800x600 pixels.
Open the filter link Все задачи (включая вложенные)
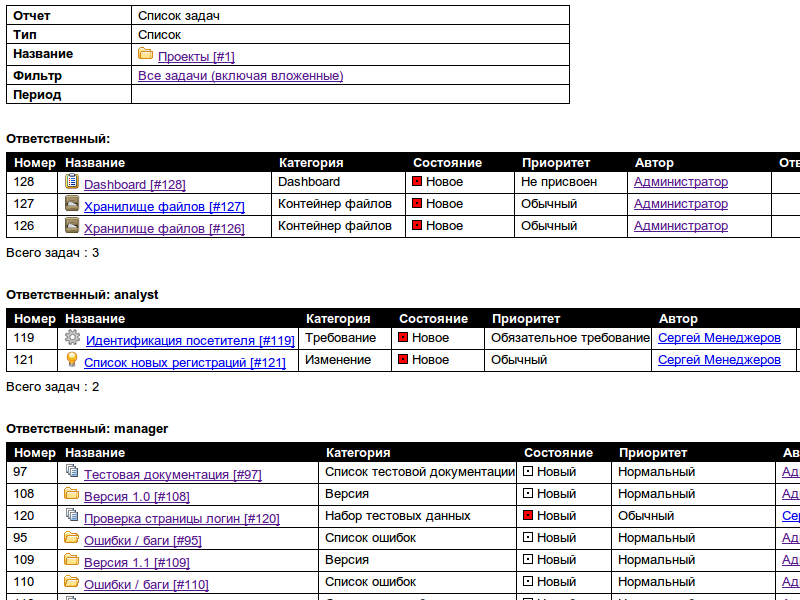pyautogui.click(x=240, y=76)
